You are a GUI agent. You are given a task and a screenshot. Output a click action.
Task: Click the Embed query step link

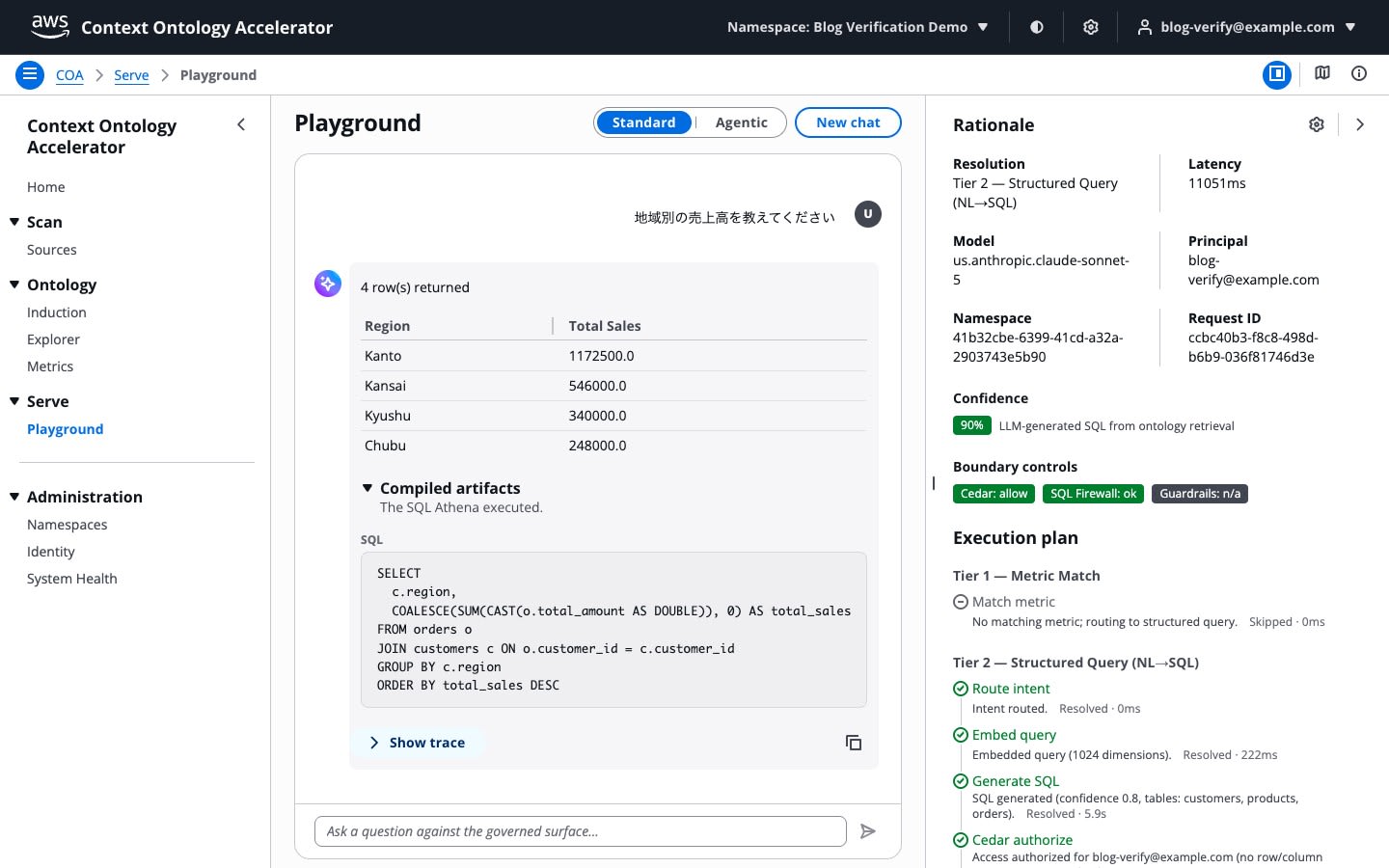[1014, 735]
